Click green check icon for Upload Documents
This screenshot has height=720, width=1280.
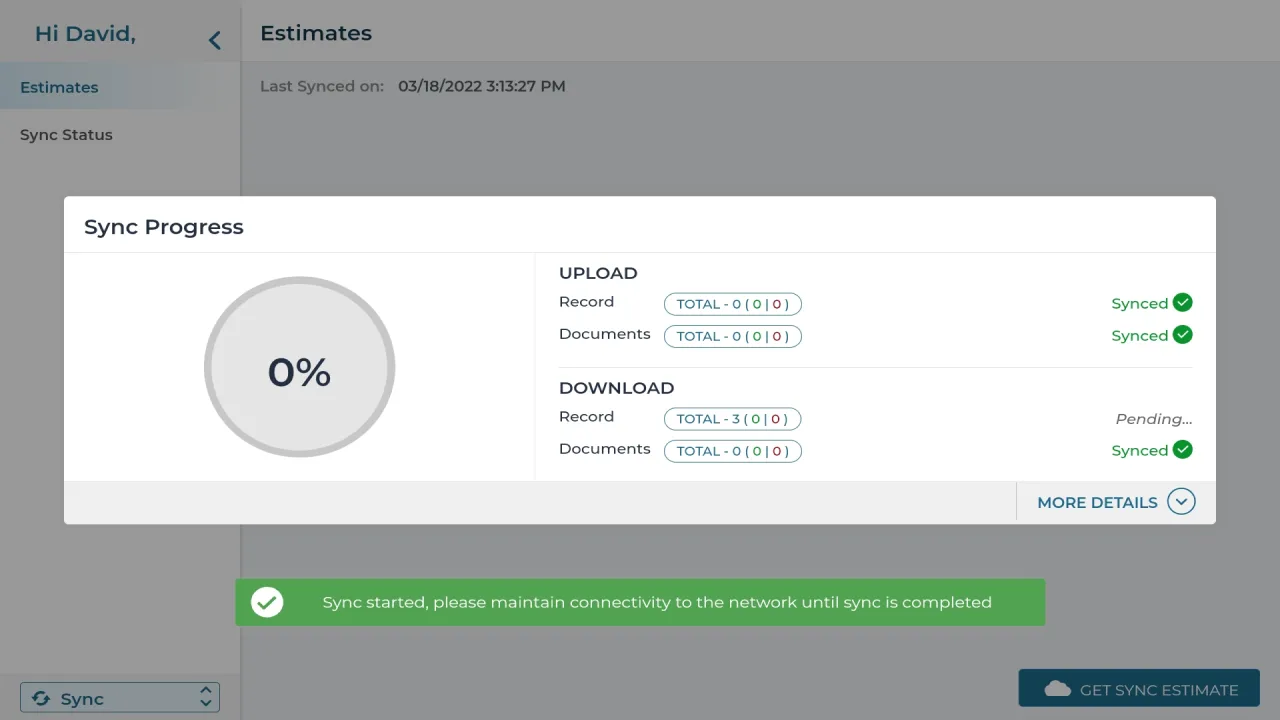pos(1183,334)
